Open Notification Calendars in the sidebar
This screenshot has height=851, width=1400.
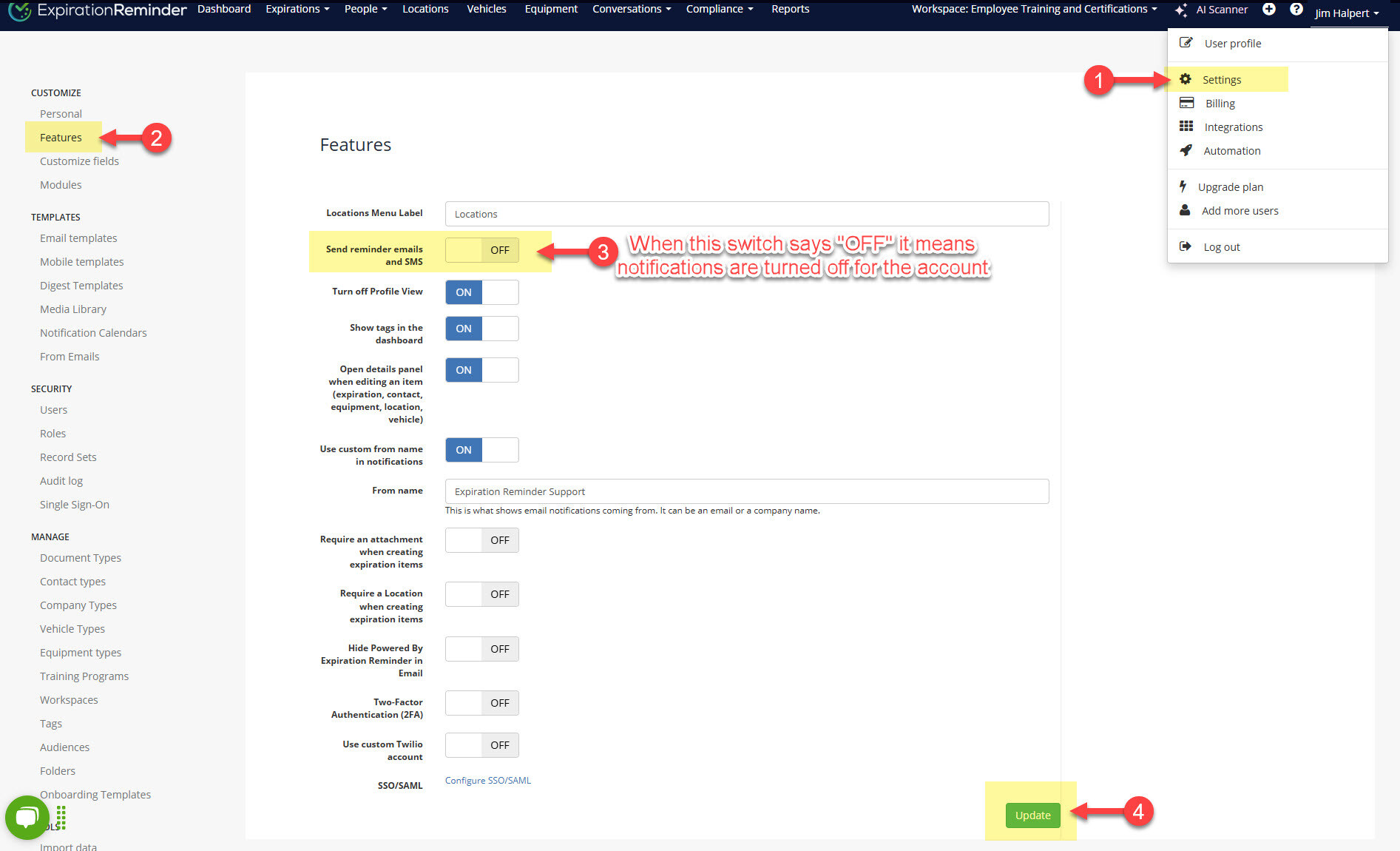tap(93, 333)
